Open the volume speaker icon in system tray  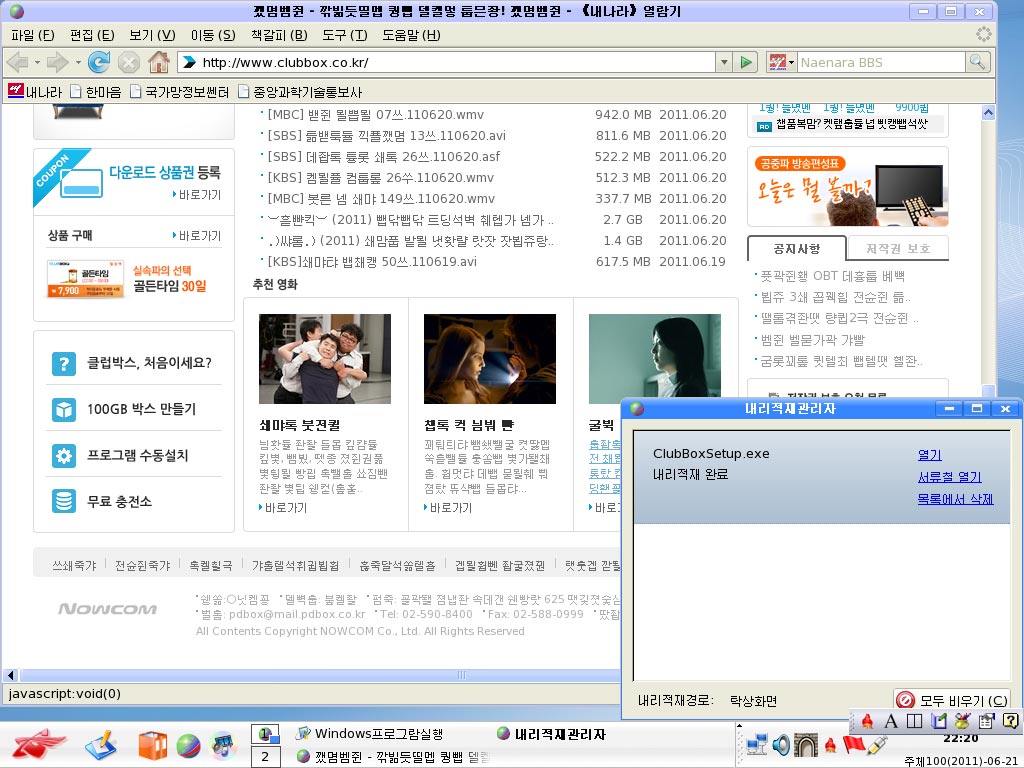780,744
